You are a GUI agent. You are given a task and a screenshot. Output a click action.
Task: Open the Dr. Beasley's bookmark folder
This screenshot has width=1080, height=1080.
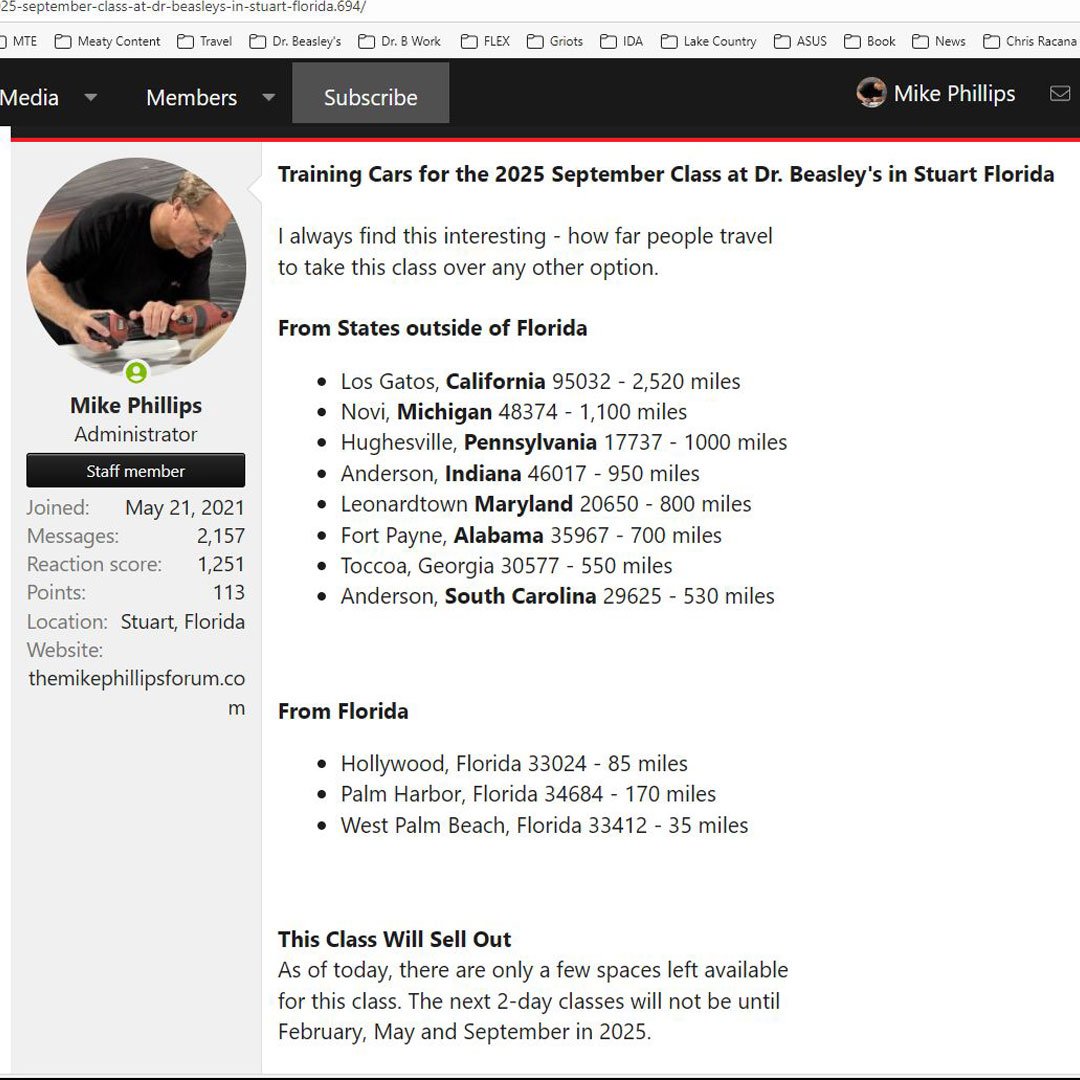tap(295, 41)
